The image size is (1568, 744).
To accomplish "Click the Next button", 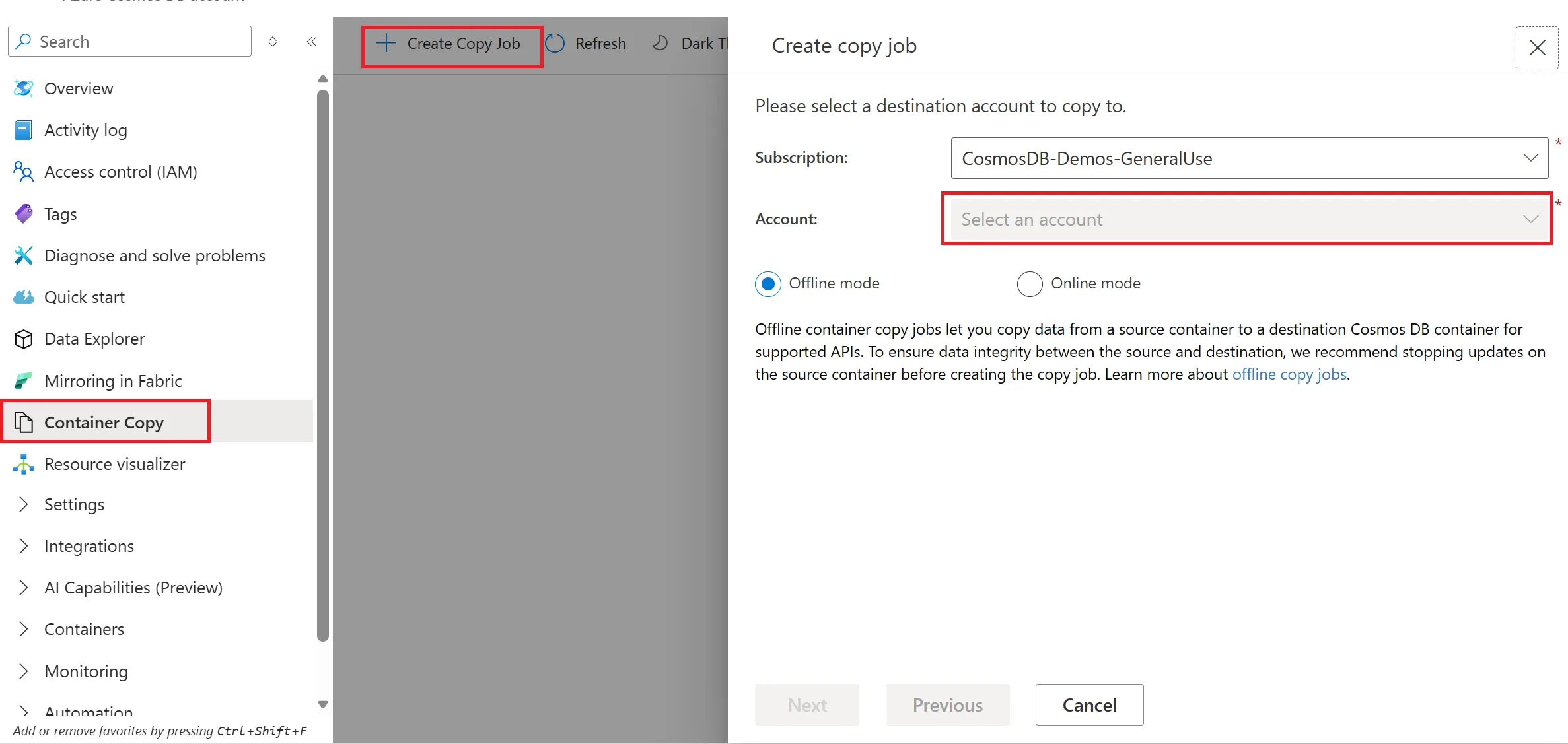I will (x=807, y=705).
